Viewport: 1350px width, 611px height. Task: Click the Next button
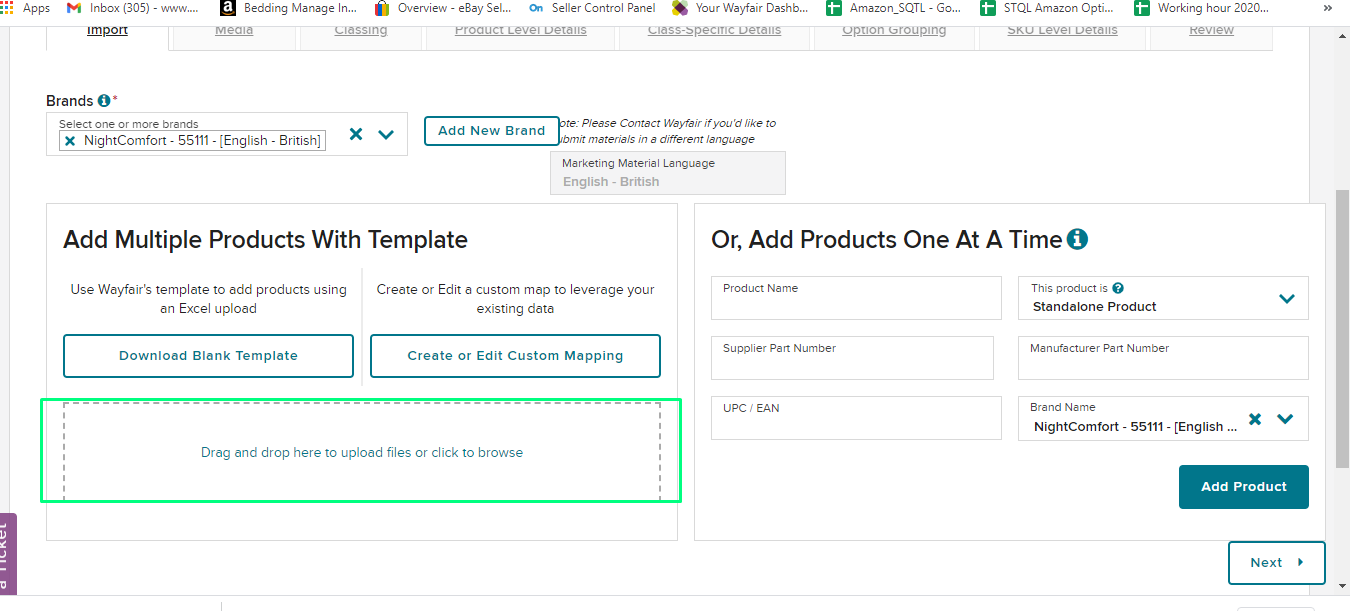pos(1277,563)
